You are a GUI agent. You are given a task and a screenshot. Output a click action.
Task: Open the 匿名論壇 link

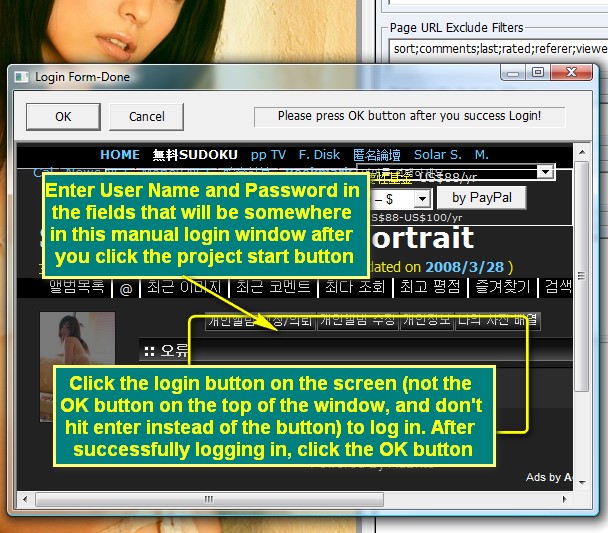click(x=377, y=155)
